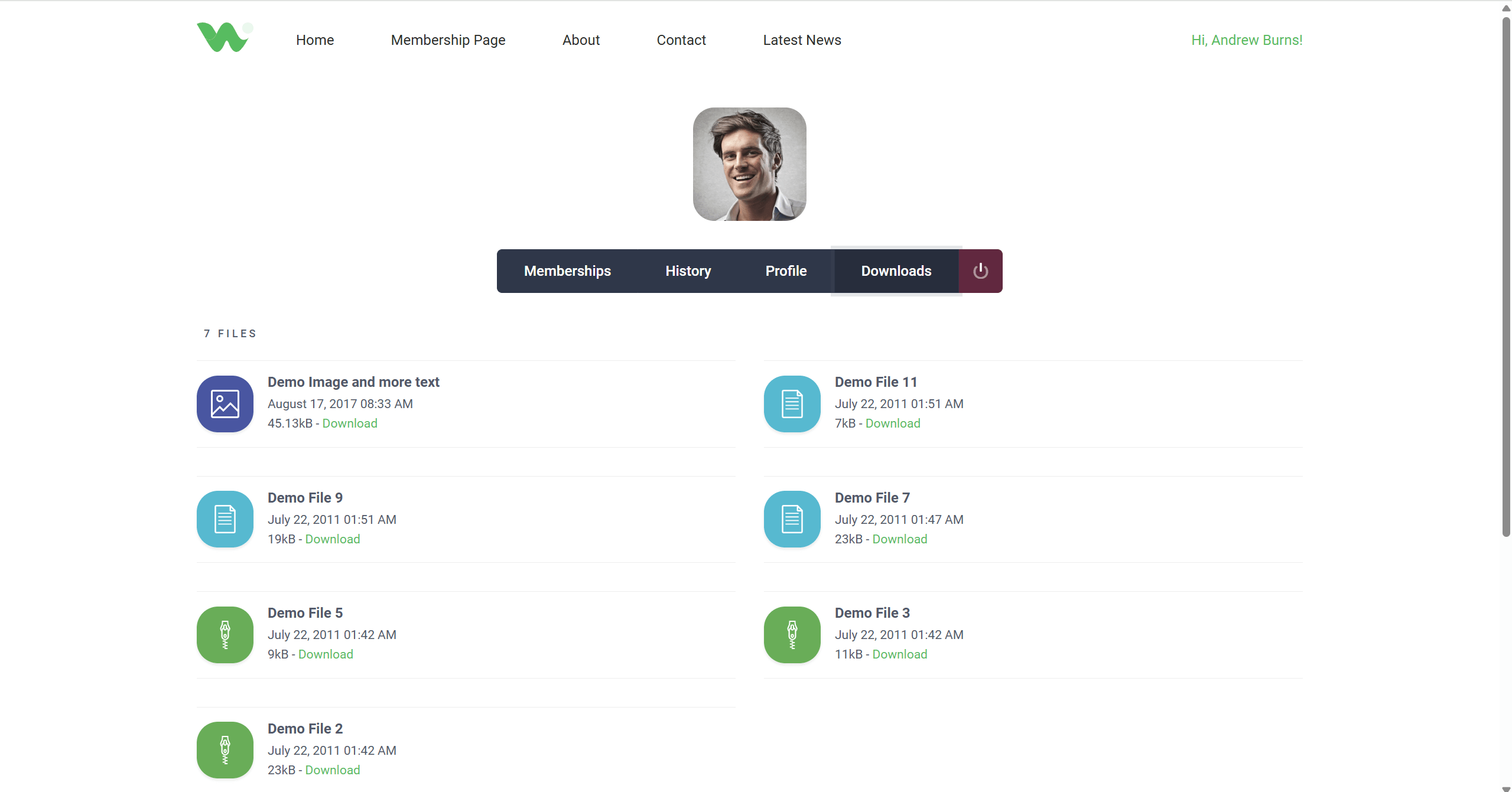Download the Demo Image file

[x=349, y=423]
